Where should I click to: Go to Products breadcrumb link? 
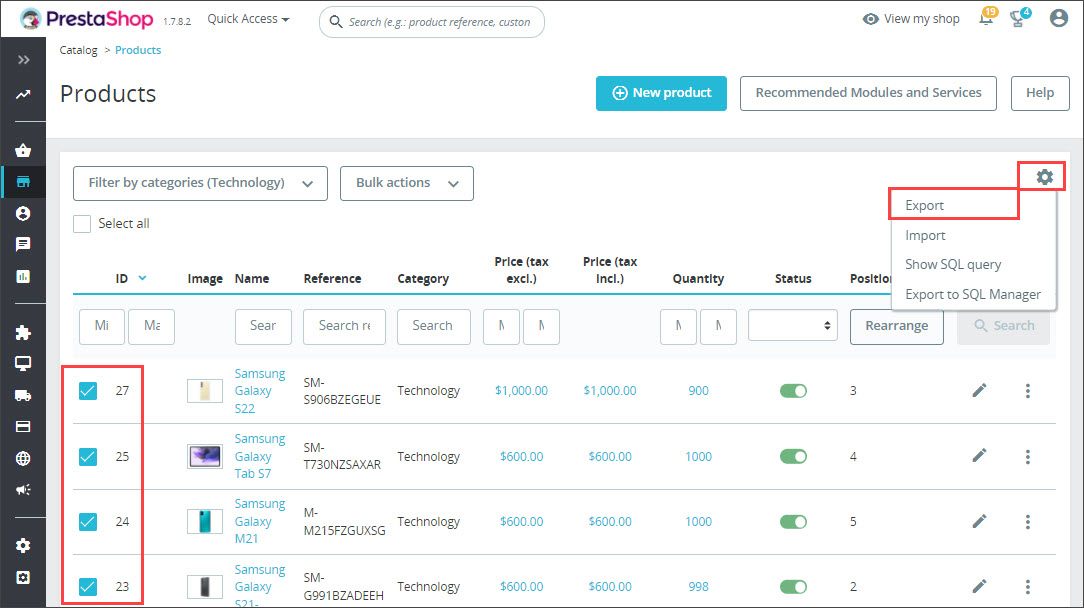(138, 50)
